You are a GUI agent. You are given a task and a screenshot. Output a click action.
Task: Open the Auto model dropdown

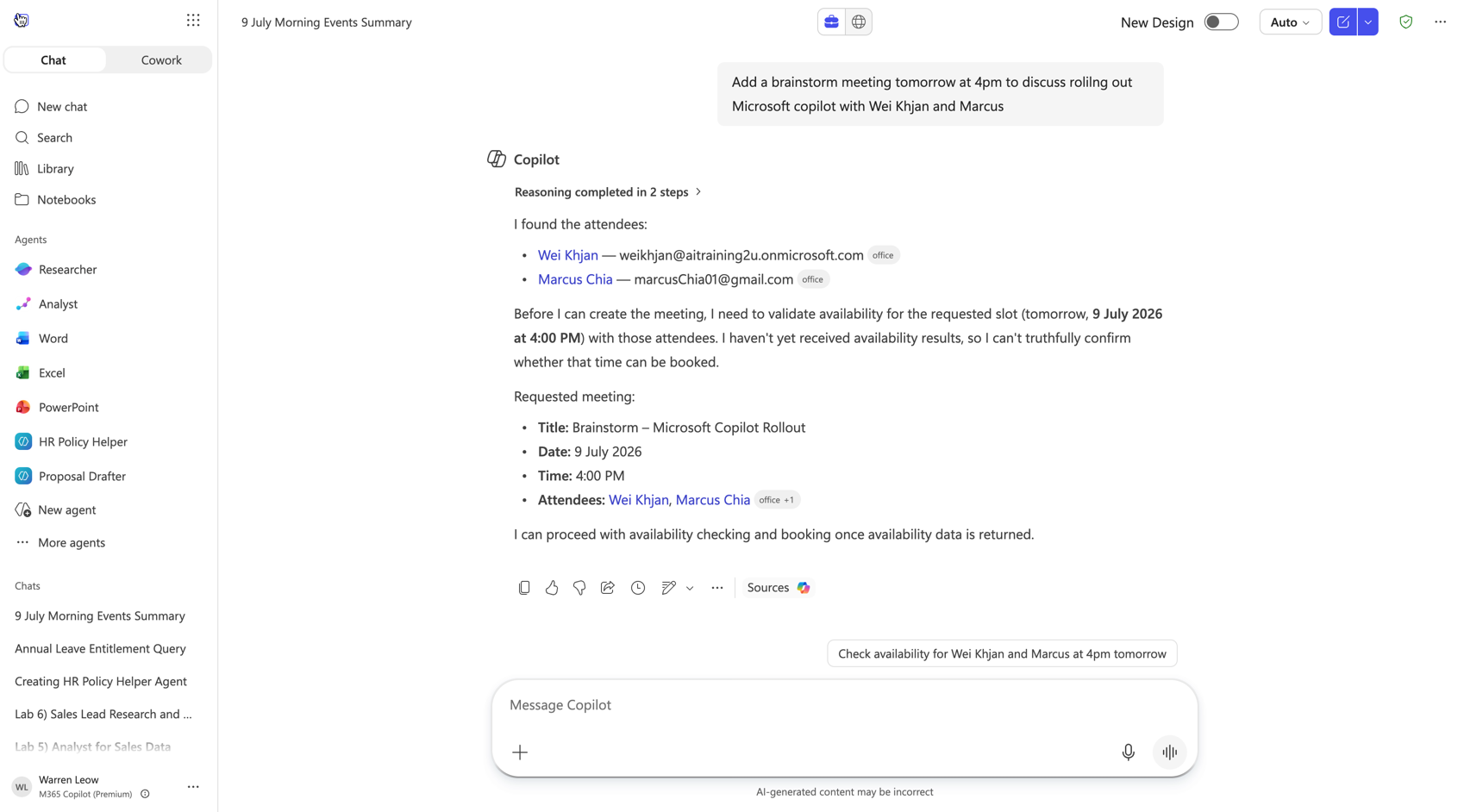[1290, 22]
